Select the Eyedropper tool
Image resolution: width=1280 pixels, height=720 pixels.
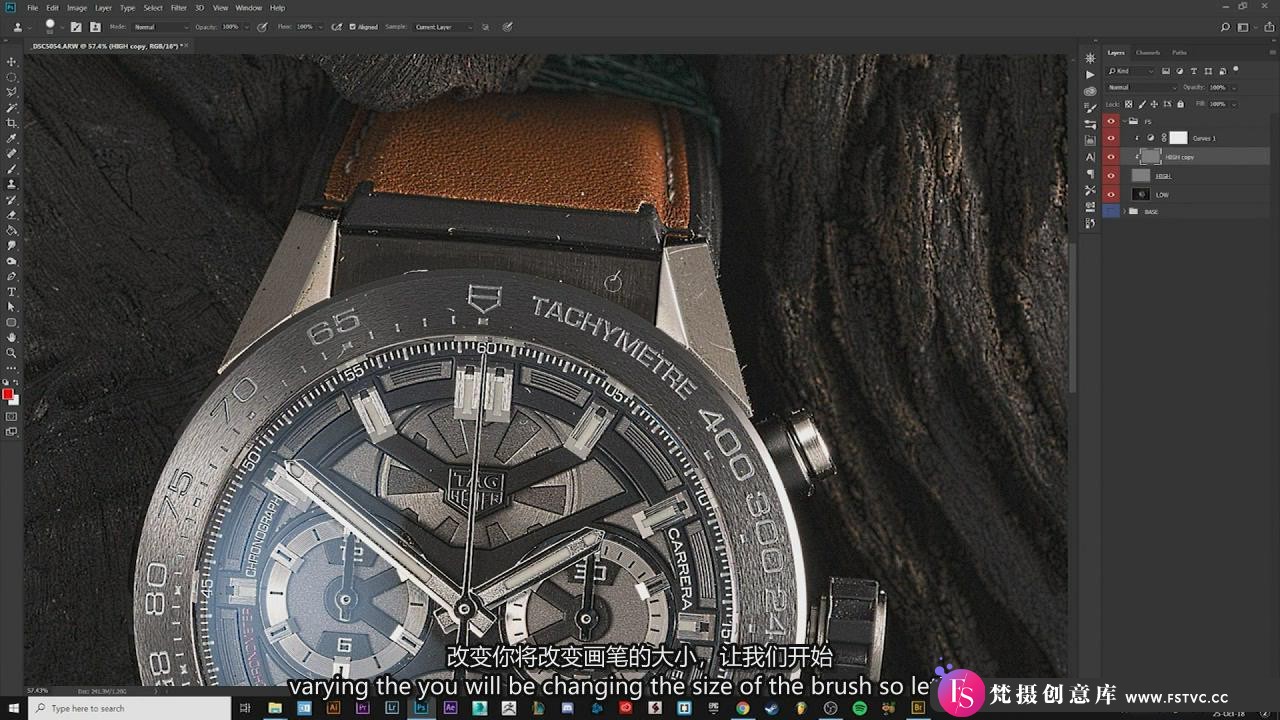click(12, 138)
